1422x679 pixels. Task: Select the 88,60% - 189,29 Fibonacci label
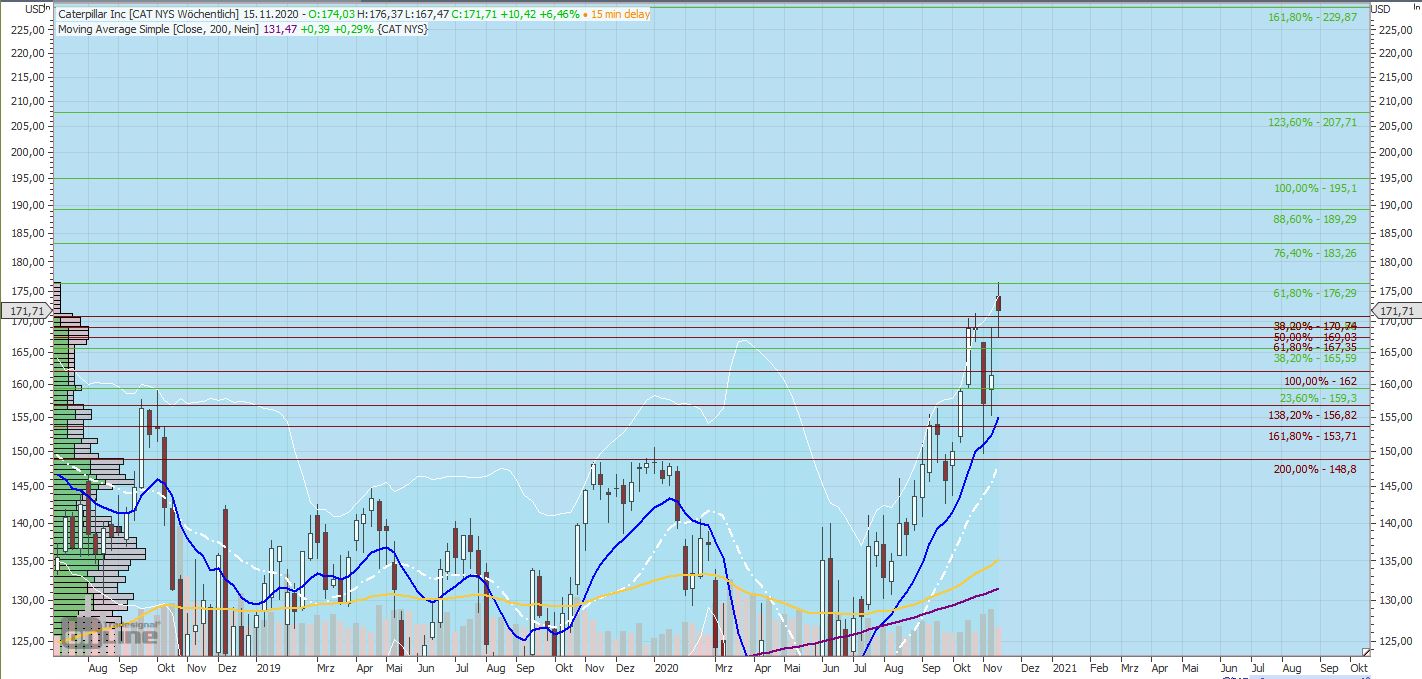(x=1315, y=219)
